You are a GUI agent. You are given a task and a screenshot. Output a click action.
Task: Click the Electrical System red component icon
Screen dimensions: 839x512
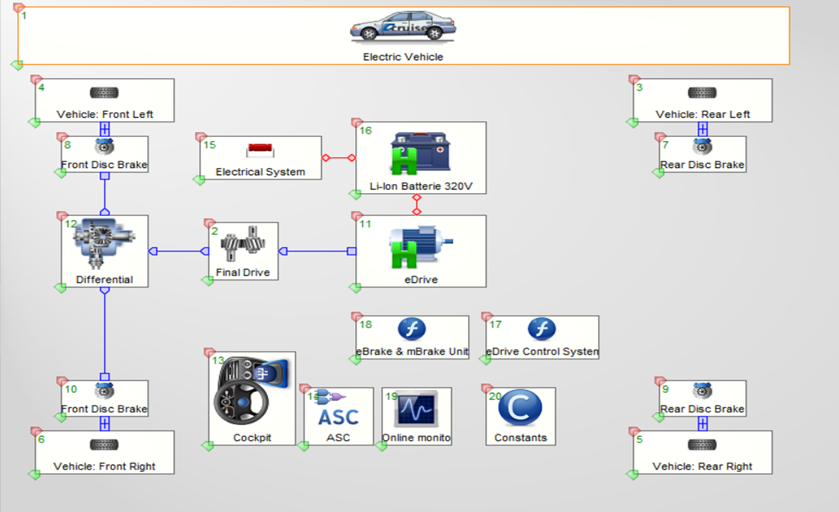point(261,150)
